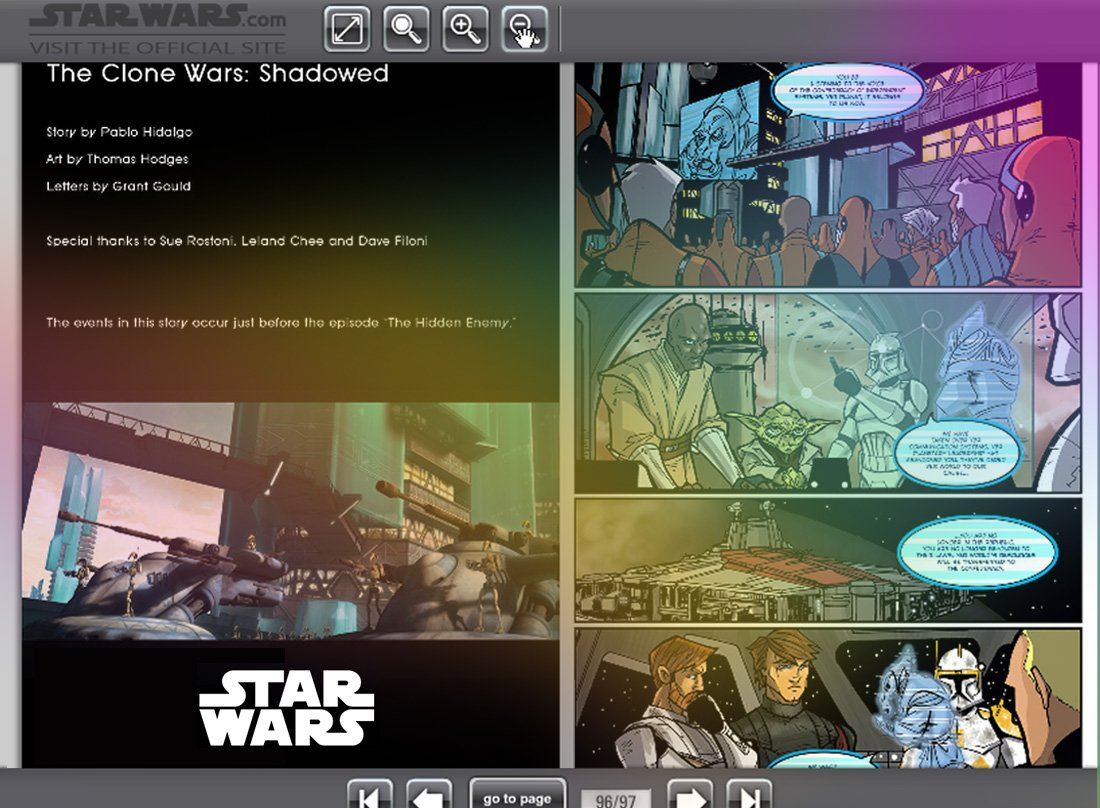Click the zoom out minus magnifier
Screen dimensions: 1100x808
click(x=524, y=28)
